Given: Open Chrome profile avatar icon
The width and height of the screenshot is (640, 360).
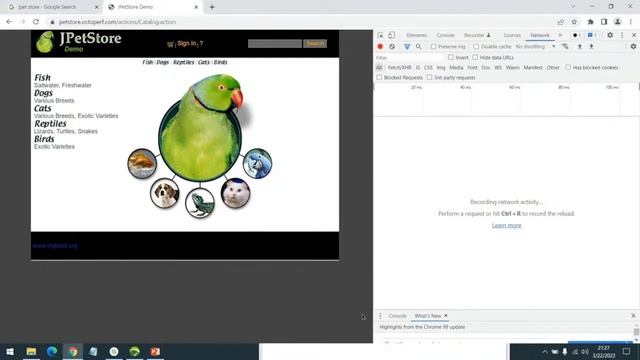Looking at the screenshot, I should (618, 22).
